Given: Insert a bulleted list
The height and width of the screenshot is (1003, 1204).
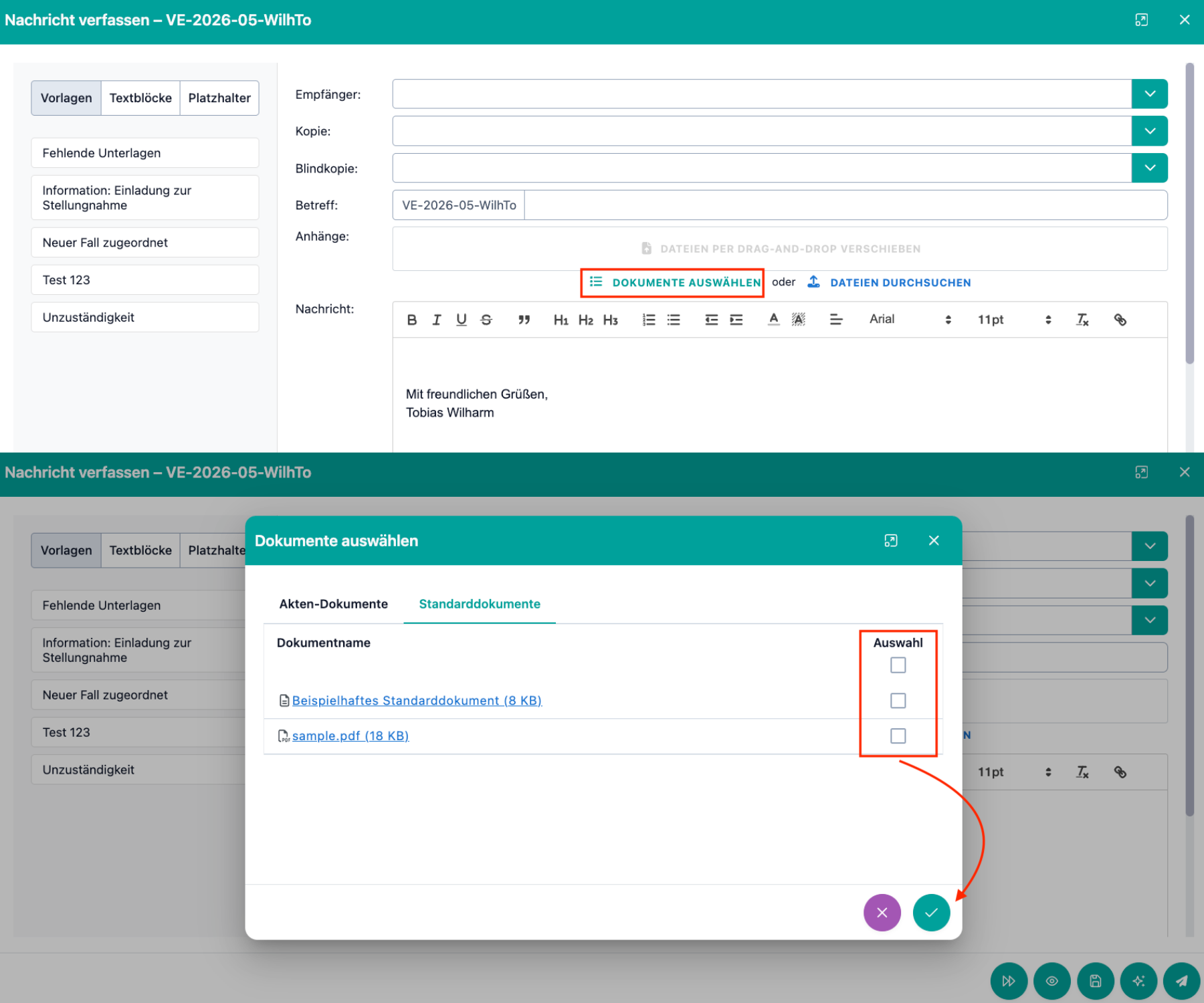Looking at the screenshot, I should 674,320.
